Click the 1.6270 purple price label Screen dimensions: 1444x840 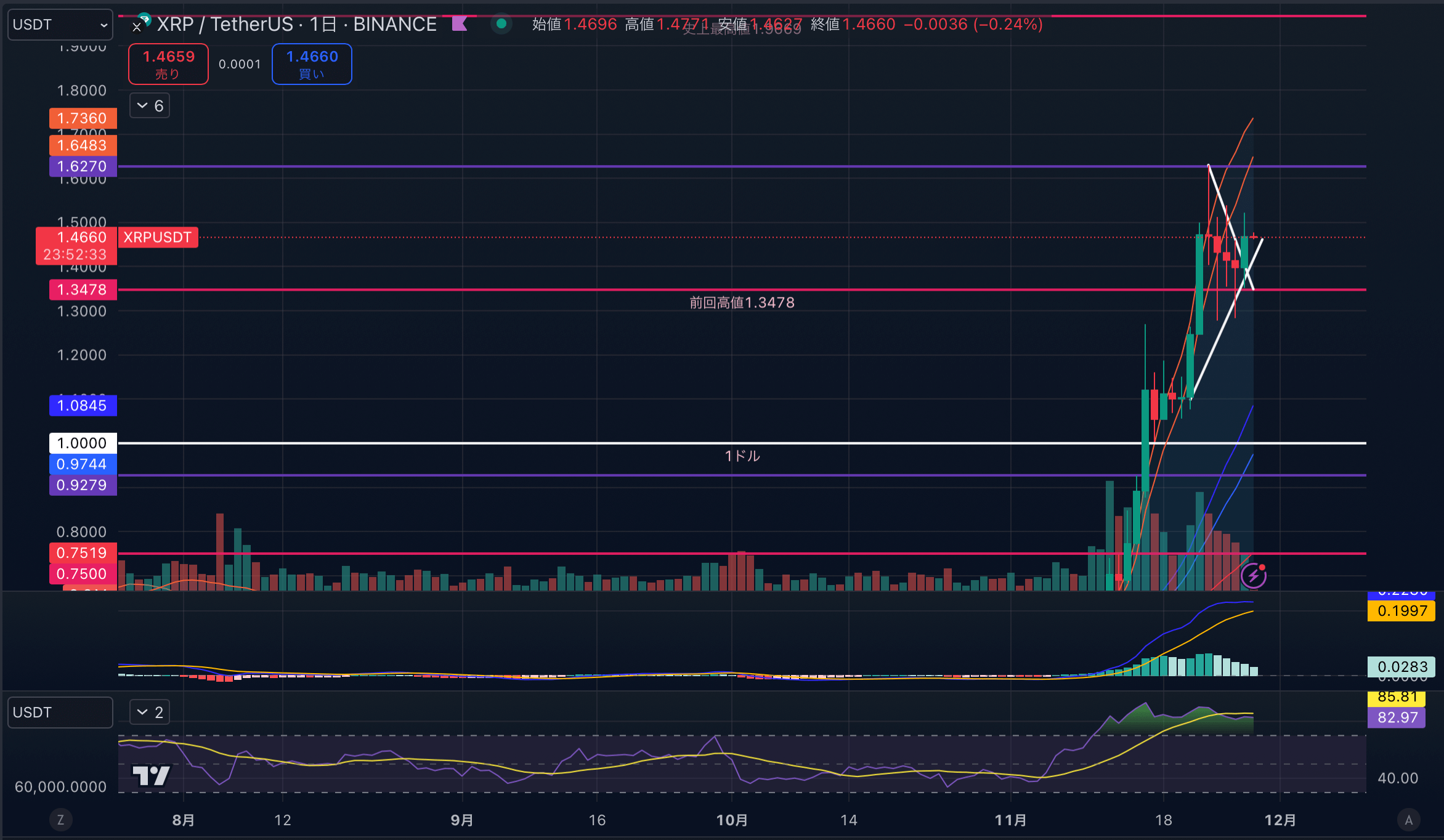tap(83, 166)
